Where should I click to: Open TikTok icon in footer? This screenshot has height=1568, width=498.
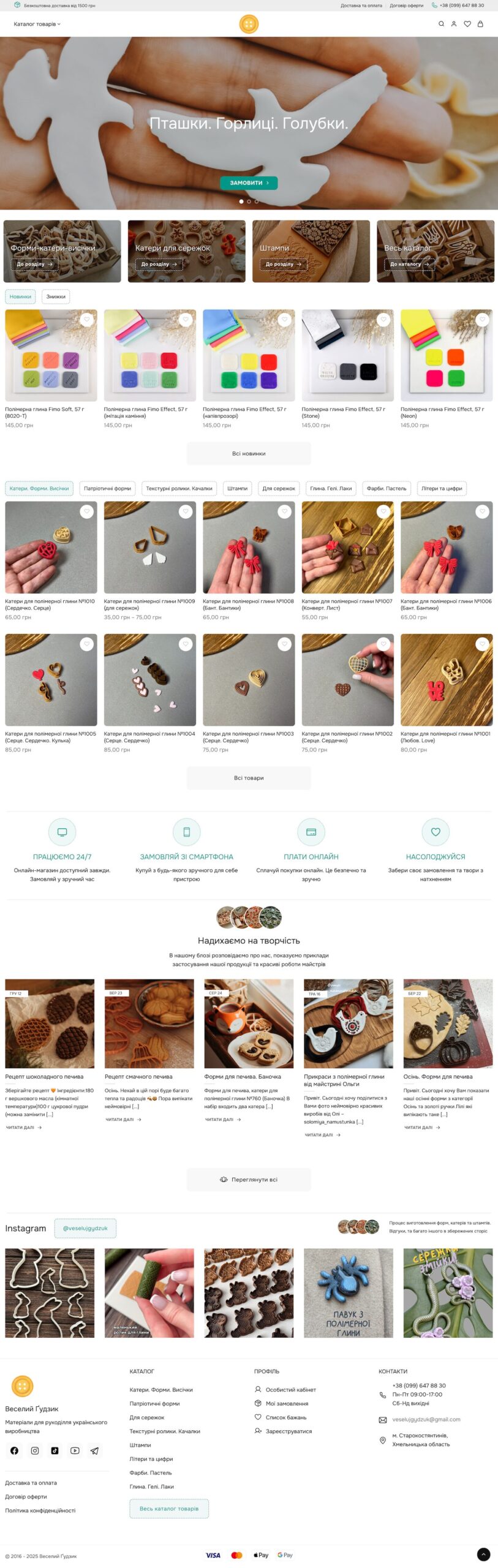coord(55,1450)
